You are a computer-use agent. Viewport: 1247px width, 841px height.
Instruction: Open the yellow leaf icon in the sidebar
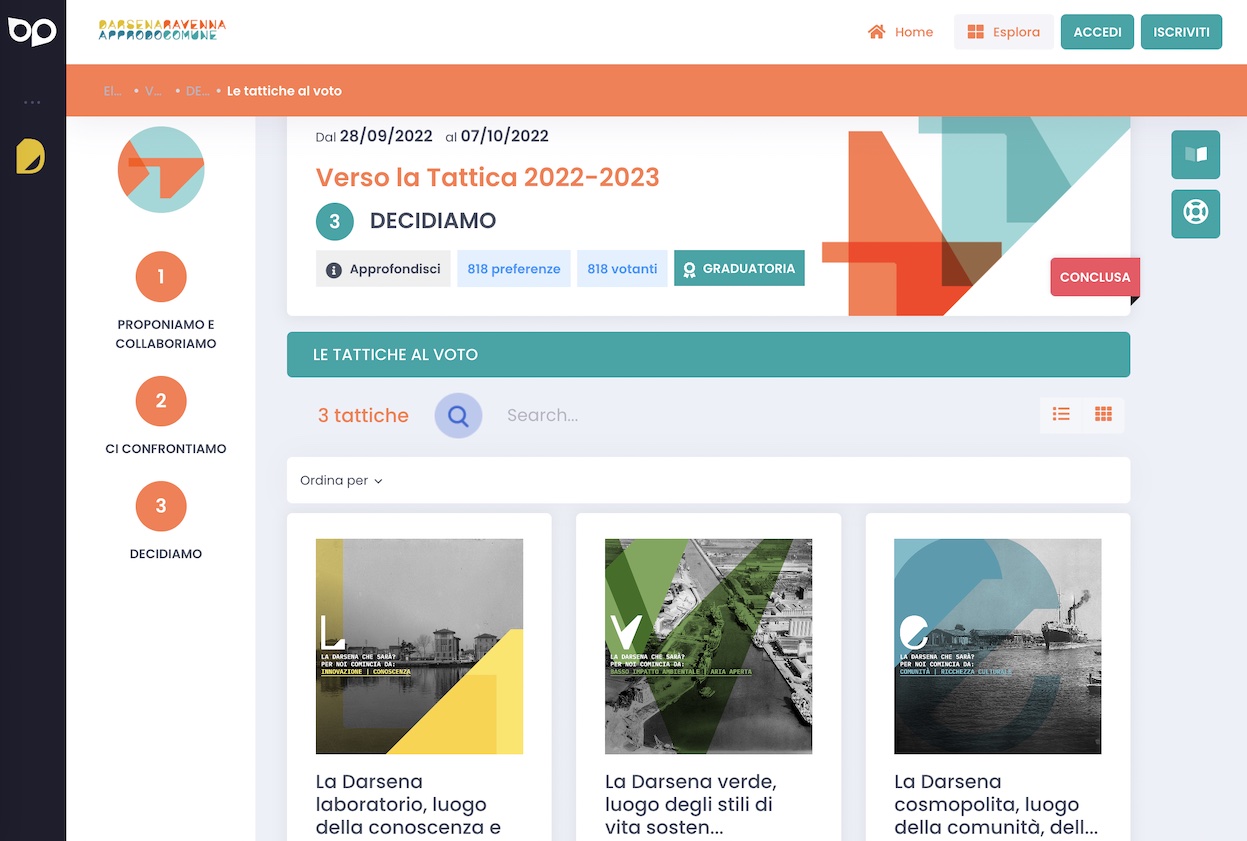[x=31, y=156]
